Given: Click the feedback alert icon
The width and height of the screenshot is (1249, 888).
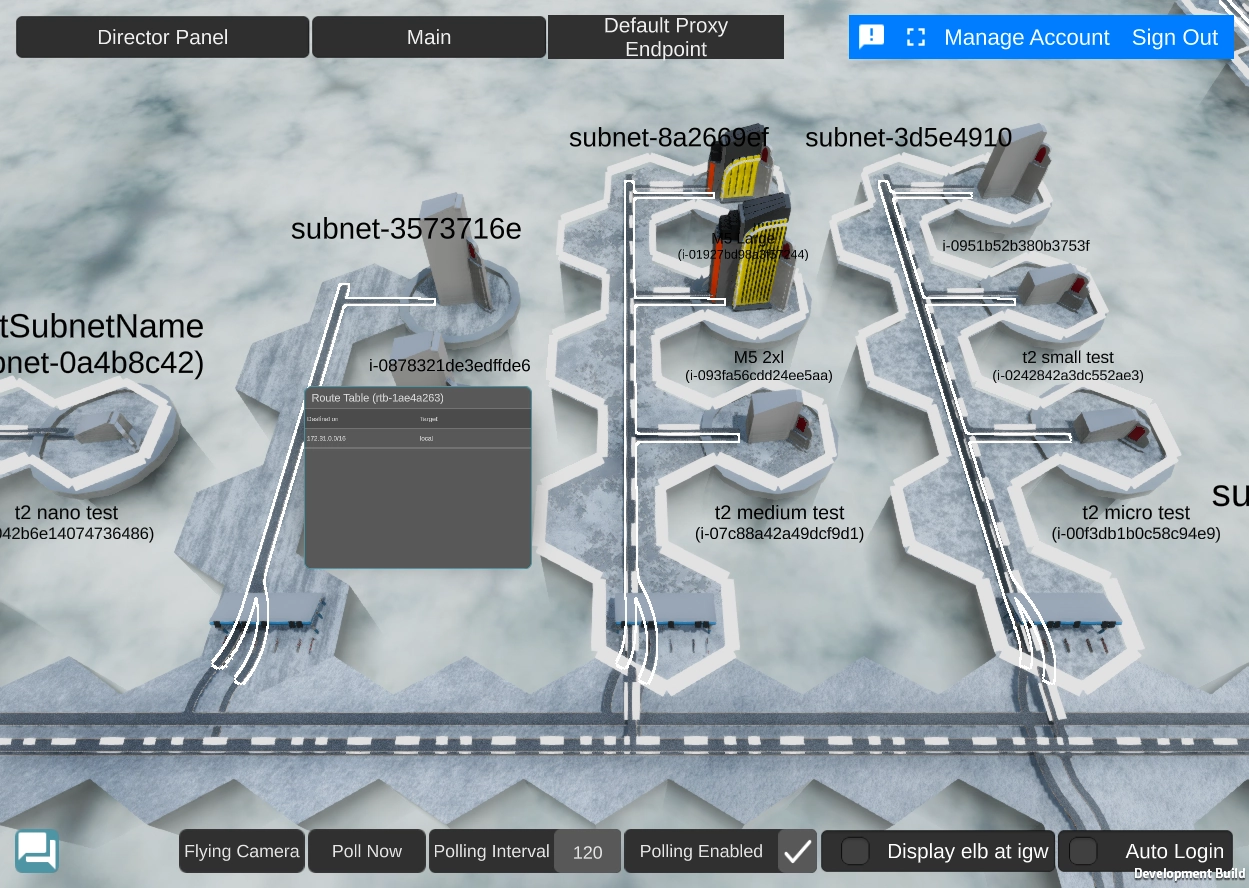Looking at the screenshot, I should point(872,37).
